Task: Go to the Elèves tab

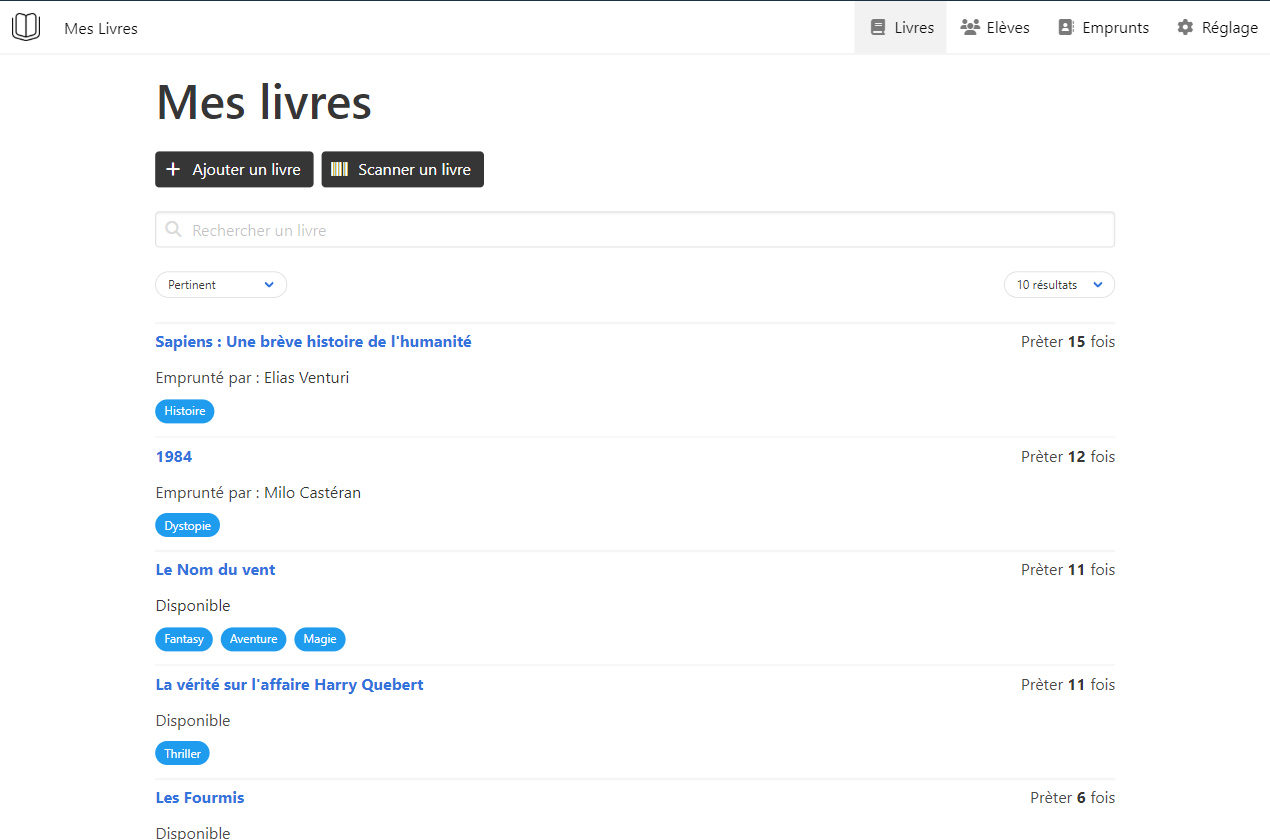Action: (995, 28)
